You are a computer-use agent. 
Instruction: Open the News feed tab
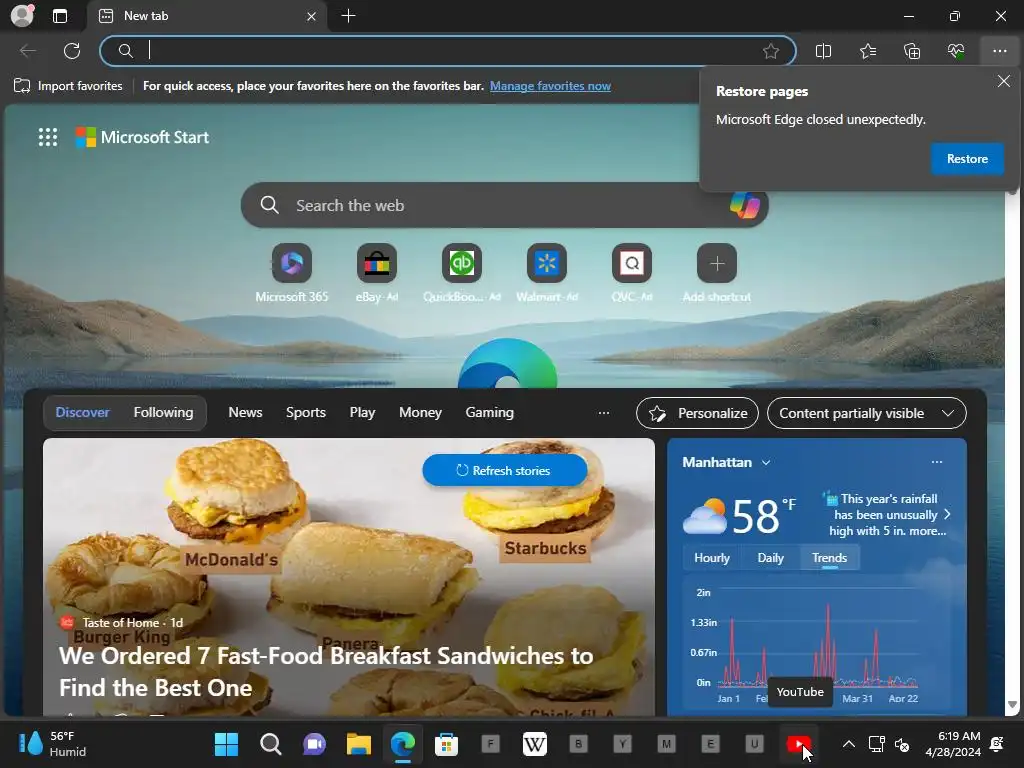pos(245,412)
